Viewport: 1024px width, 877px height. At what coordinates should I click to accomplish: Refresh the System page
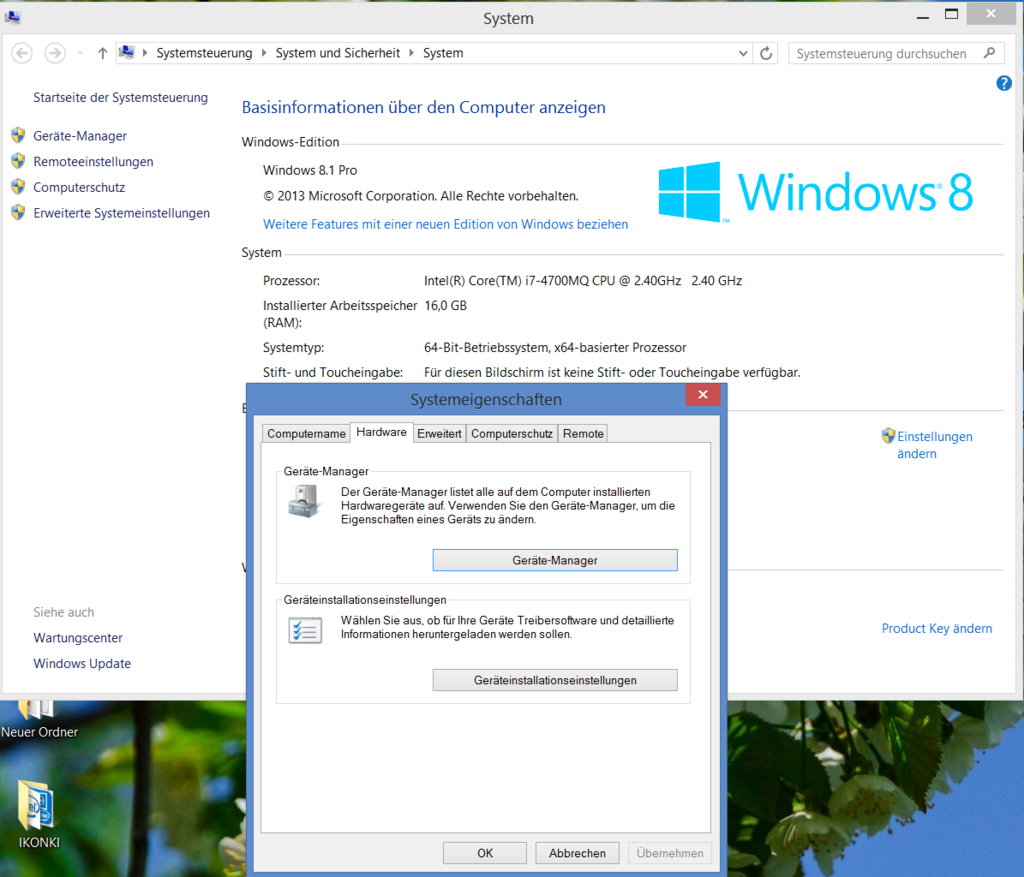tap(766, 54)
